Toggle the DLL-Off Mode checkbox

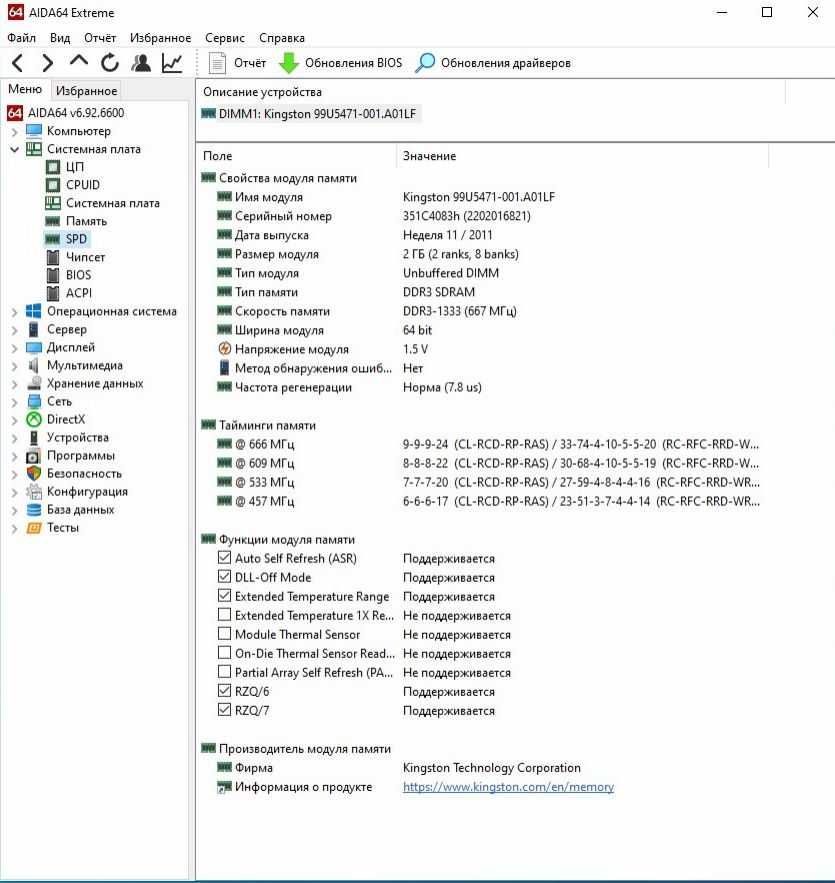tap(224, 577)
